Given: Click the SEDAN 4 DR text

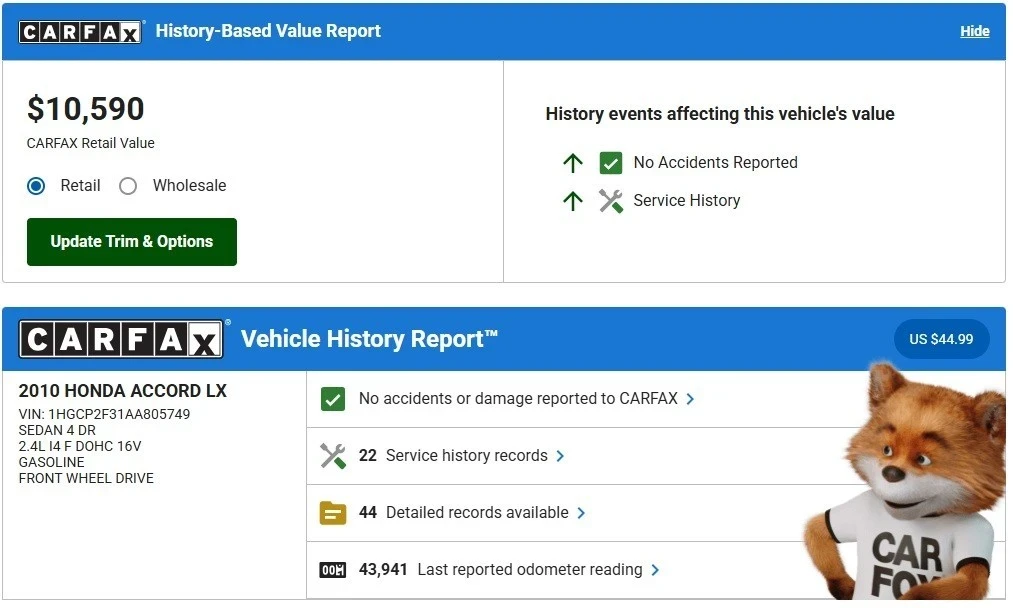Looking at the screenshot, I should pos(57,431).
